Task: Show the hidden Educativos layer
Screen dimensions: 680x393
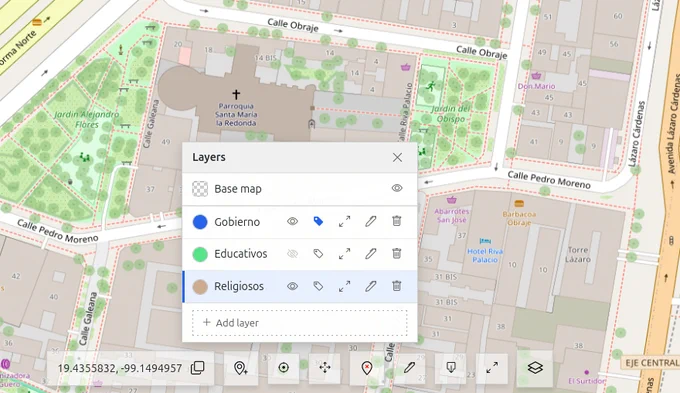Action: pos(292,254)
